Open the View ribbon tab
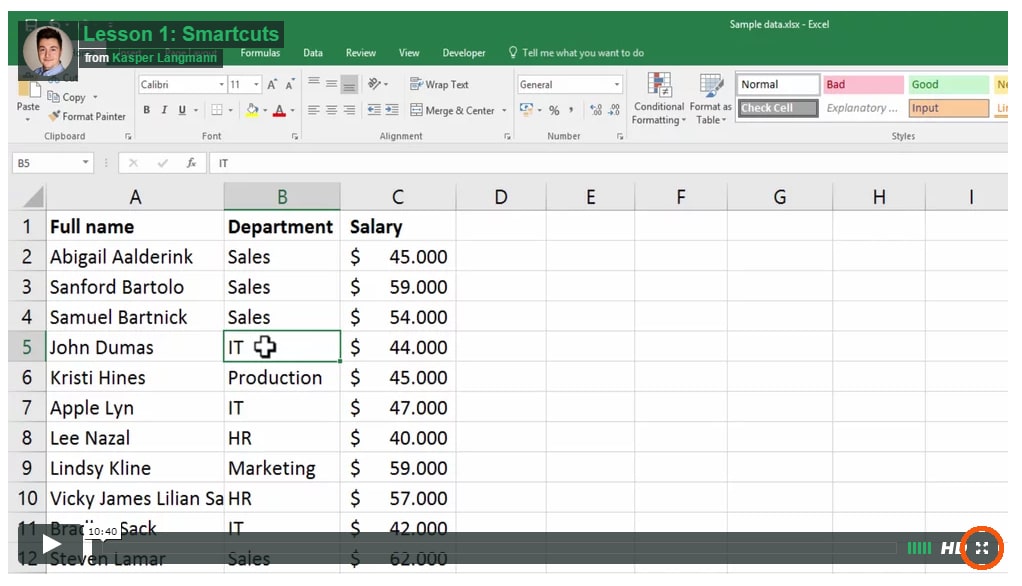1022x586 pixels. pos(409,53)
